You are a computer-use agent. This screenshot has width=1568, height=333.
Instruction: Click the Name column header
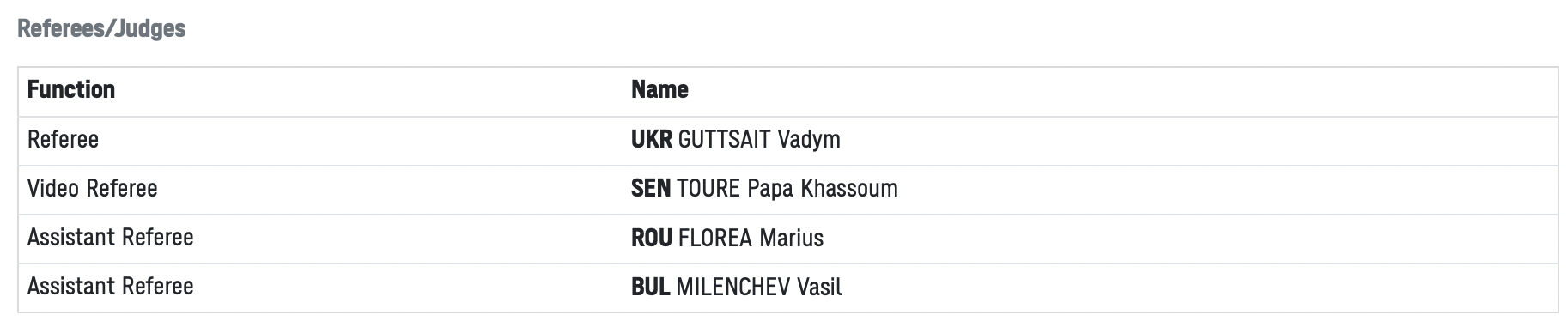pos(659,89)
